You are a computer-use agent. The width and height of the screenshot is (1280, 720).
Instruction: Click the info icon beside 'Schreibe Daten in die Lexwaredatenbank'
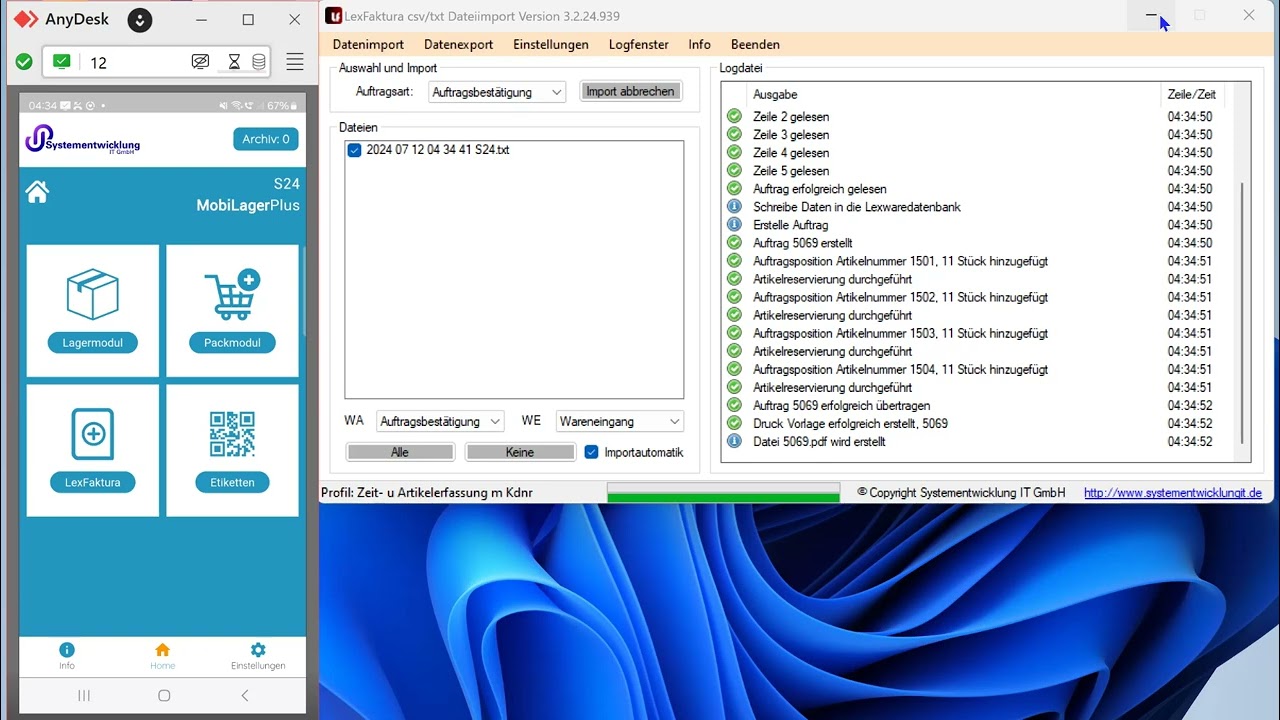pos(734,207)
